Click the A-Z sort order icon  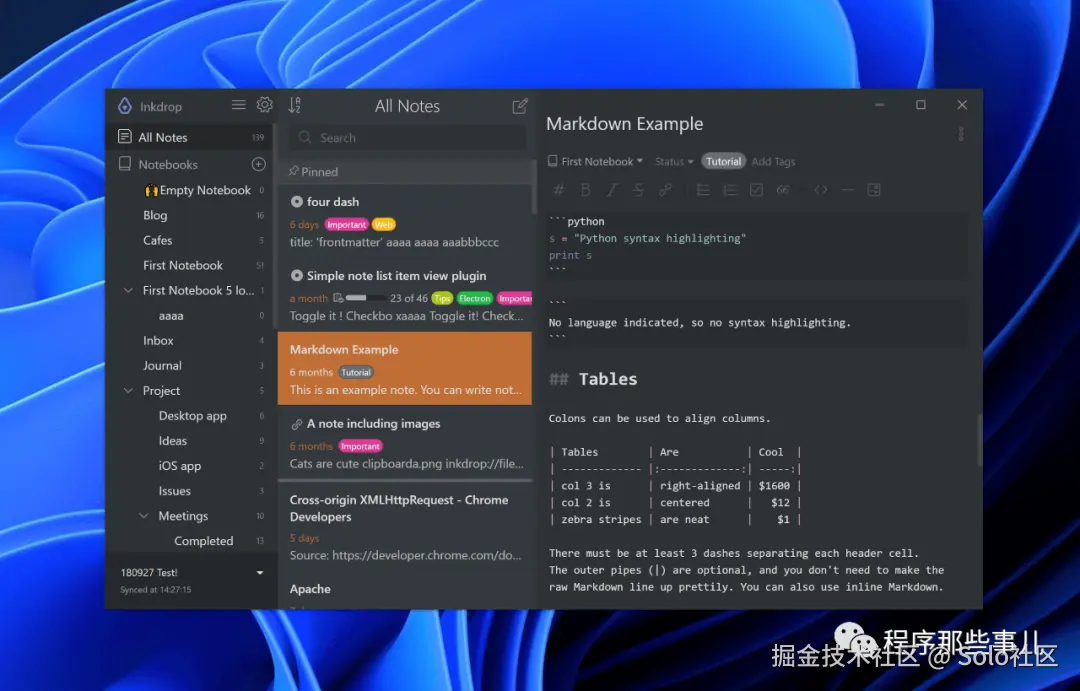[295, 105]
